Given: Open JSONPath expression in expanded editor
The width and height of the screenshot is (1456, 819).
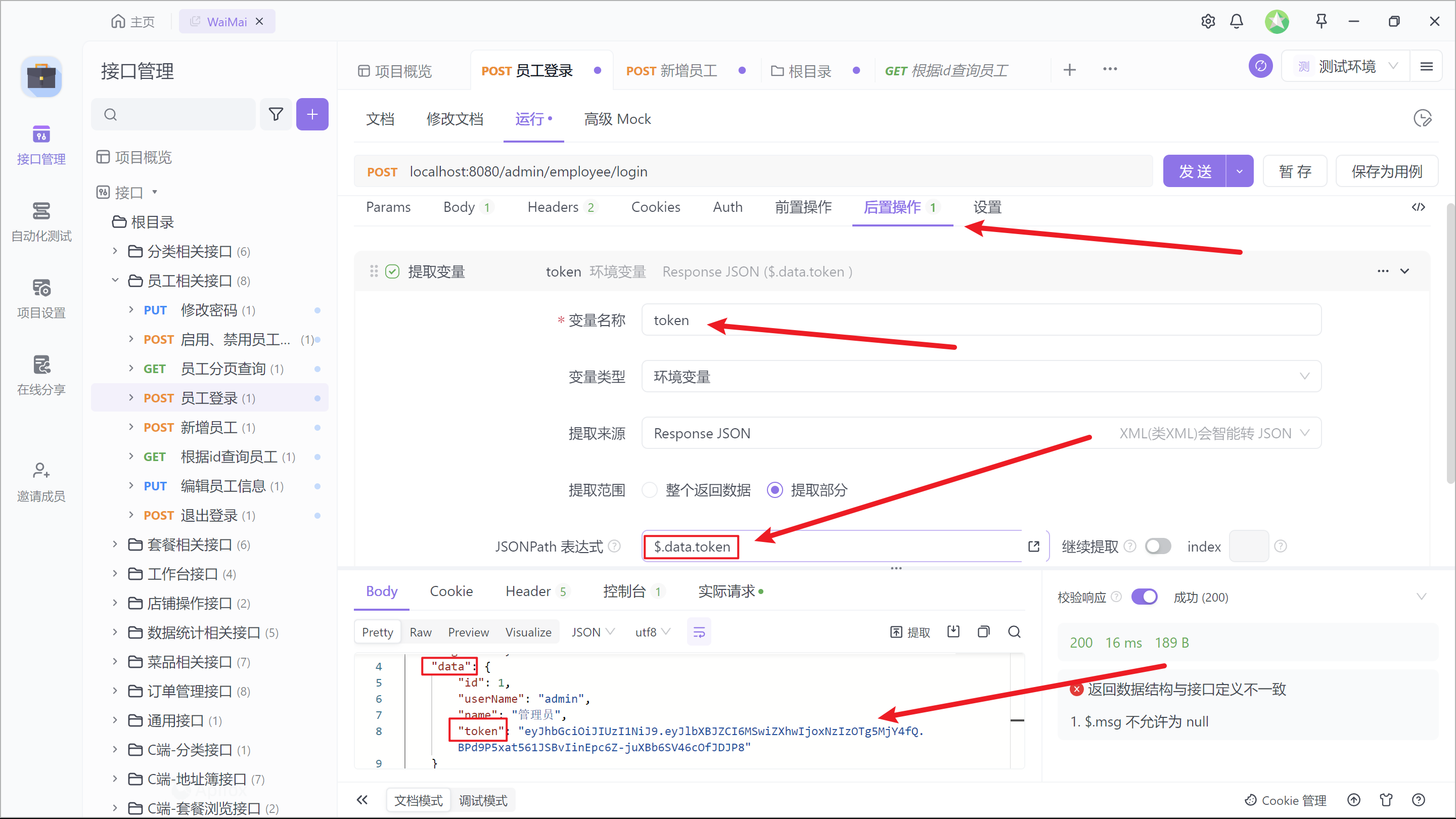Looking at the screenshot, I should point(1034,546).
